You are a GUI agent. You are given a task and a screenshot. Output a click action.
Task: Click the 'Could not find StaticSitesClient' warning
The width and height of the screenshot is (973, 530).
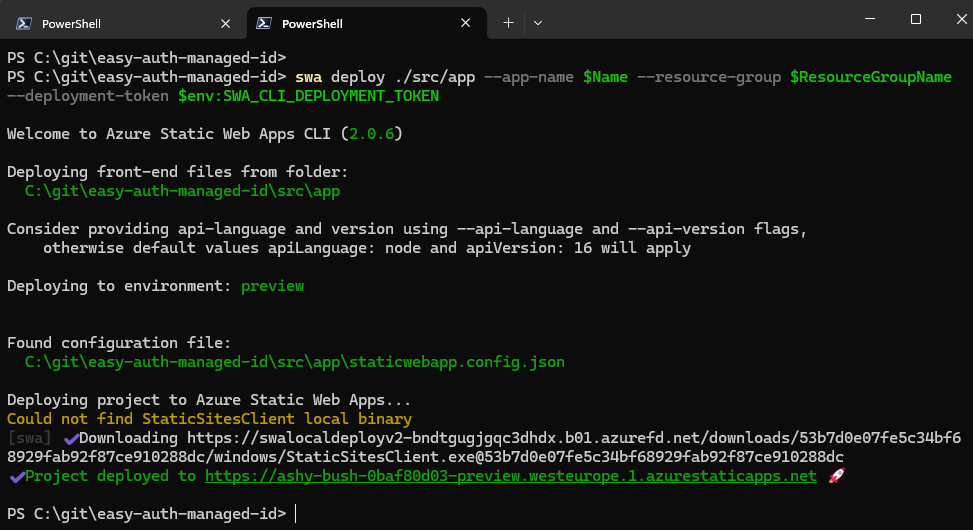[x=209, y=419]
